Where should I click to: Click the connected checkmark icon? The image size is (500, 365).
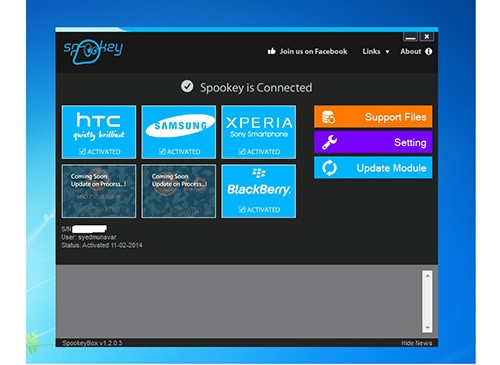tap(187, 86)
